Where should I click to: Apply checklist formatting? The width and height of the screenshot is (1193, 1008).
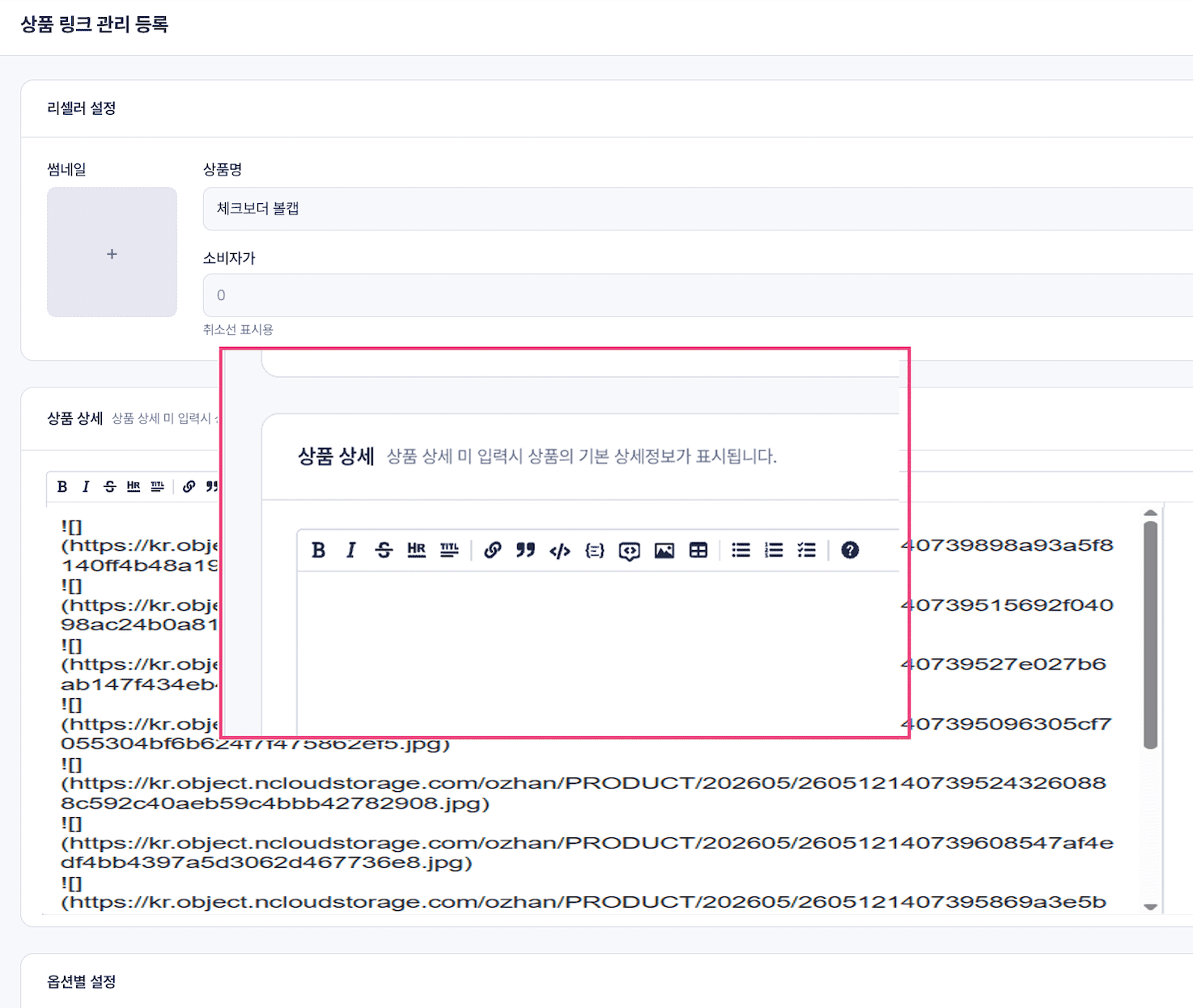click(x=807, y=551)
